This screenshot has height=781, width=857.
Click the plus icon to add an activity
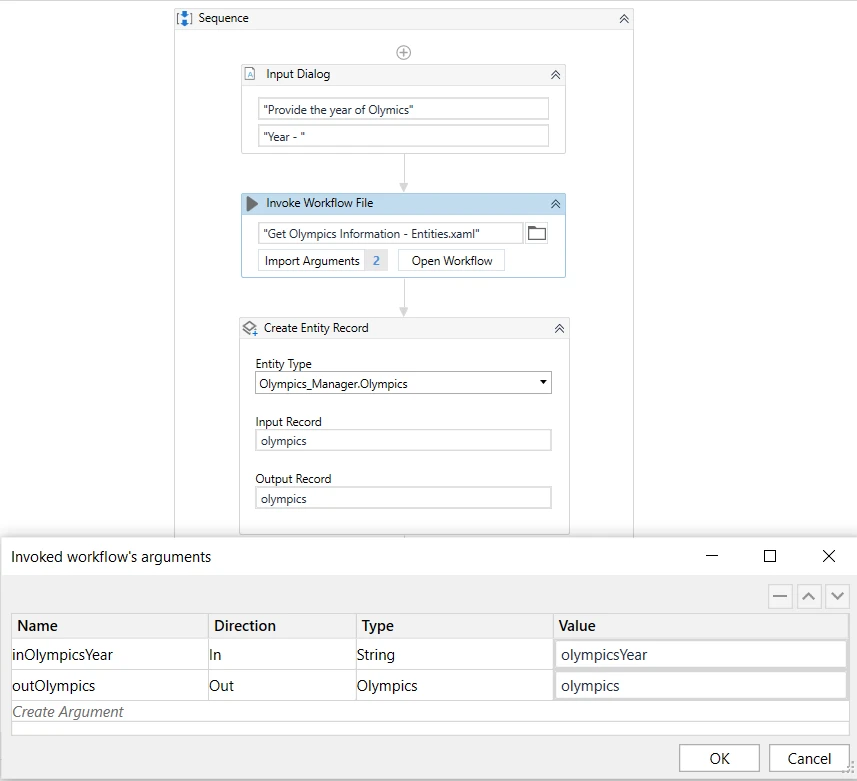(403, 52)
